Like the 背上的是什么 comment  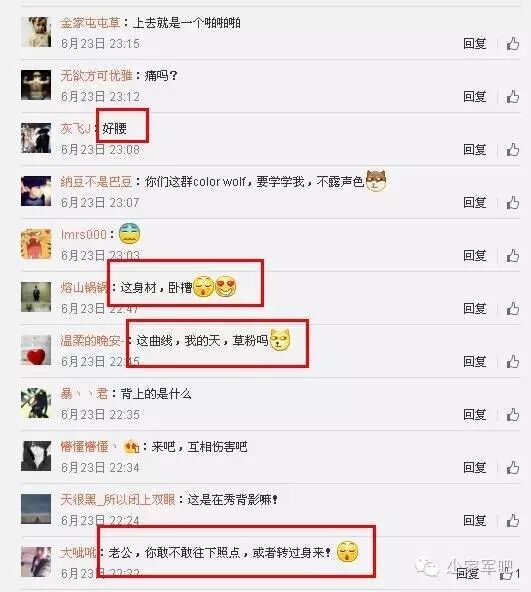click(512, 415)
